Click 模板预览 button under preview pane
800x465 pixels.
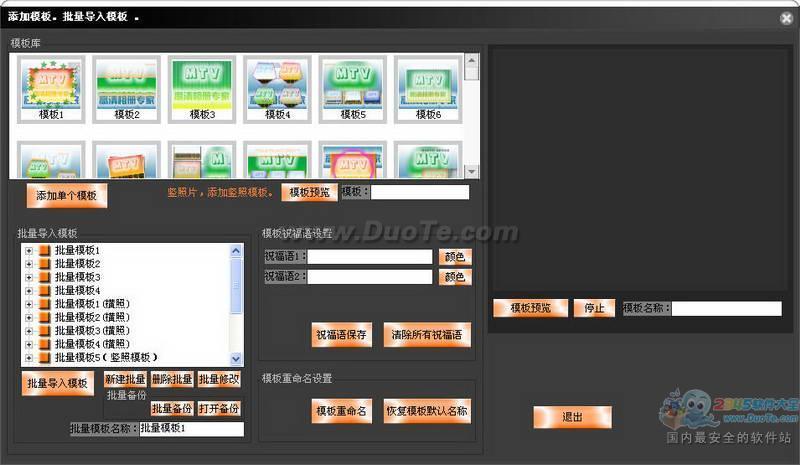531,308
